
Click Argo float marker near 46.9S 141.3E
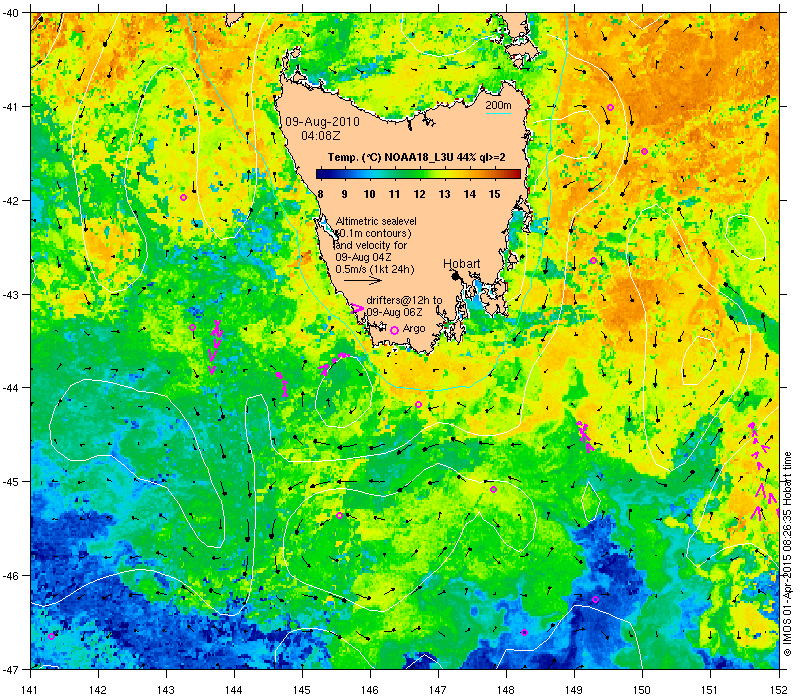(x=52, y=636)
